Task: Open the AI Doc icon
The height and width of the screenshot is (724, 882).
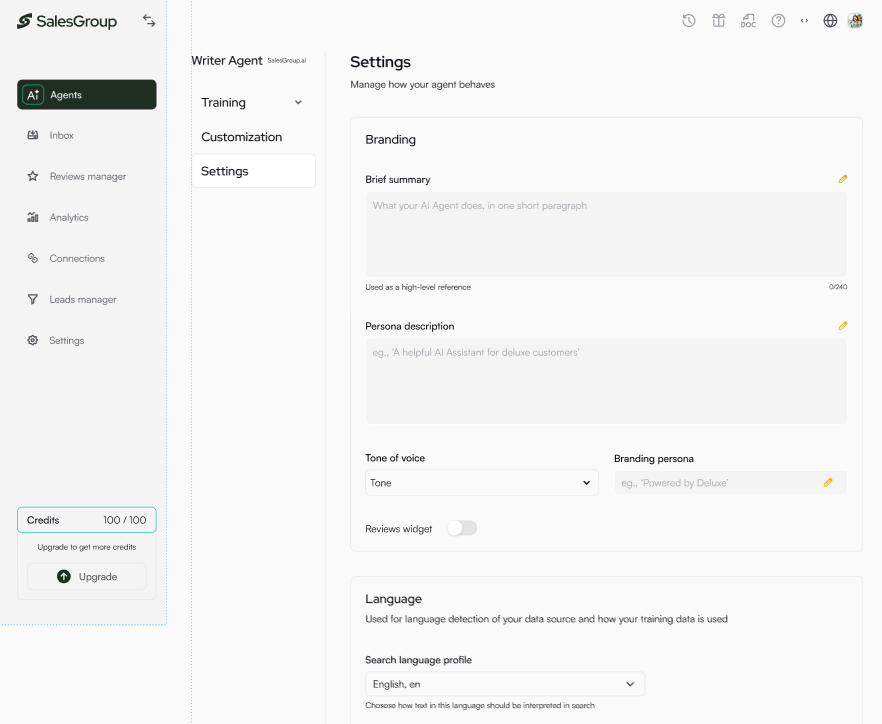Action: tap(748, 20)
